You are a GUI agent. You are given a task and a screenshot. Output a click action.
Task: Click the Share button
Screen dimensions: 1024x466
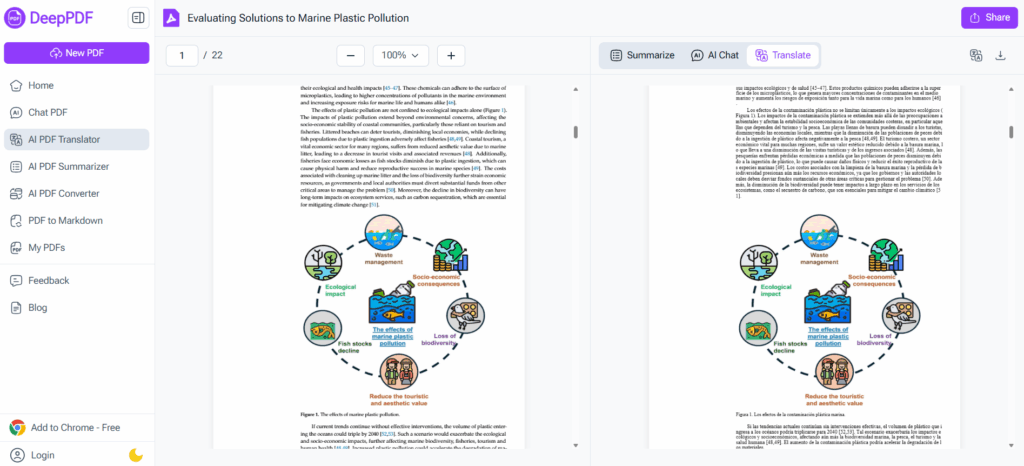pos(987,18)
